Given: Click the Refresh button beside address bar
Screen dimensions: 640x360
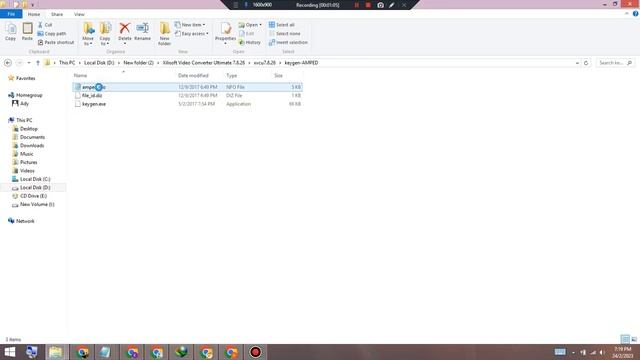Looking at the screenshot, I should click(x=586, y=63).
